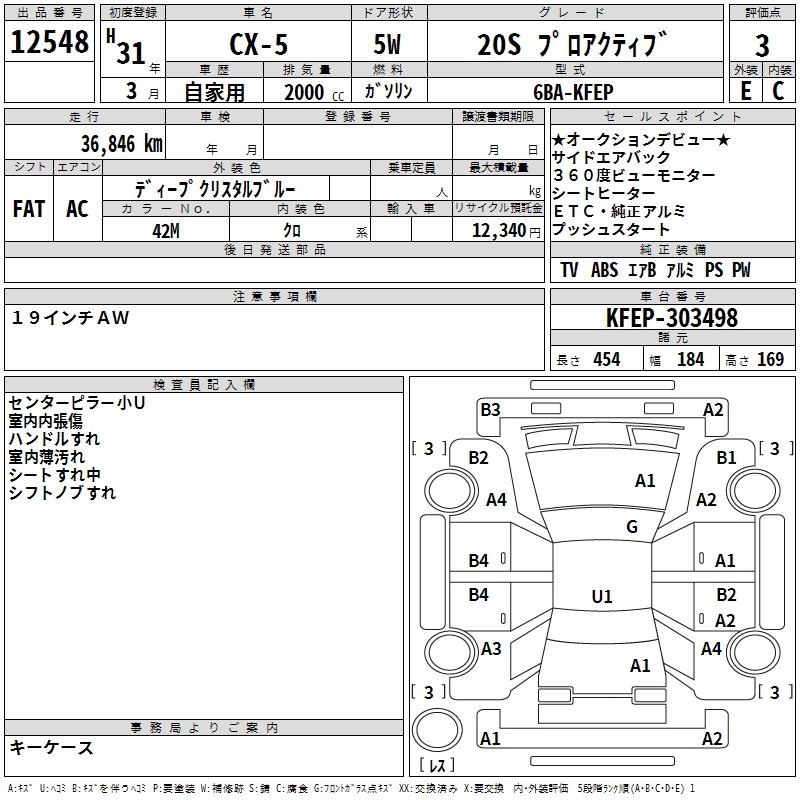Select the サイドエアバック sales point

pyautogui.click(x=611, y=157)
